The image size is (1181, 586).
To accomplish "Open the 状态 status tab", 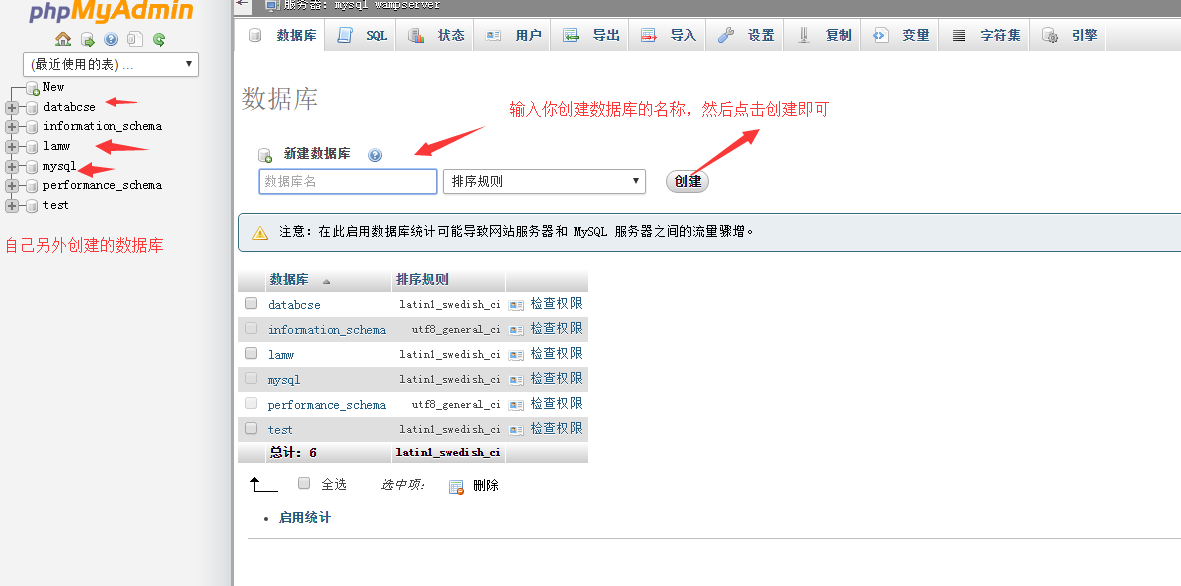I will pos(436,35).
